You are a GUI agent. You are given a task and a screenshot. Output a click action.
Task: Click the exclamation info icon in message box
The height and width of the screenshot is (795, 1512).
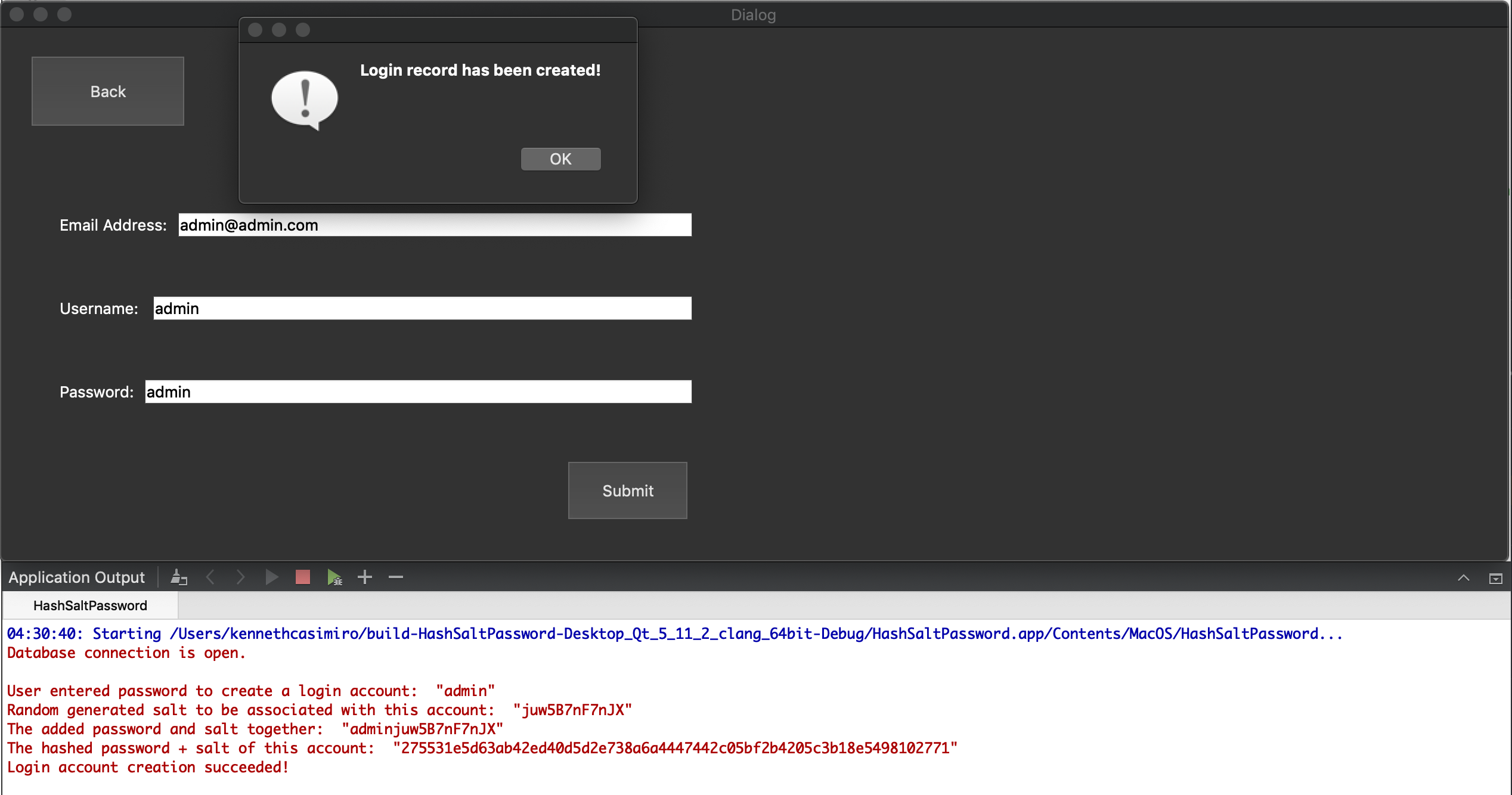[x=305, y=100]
